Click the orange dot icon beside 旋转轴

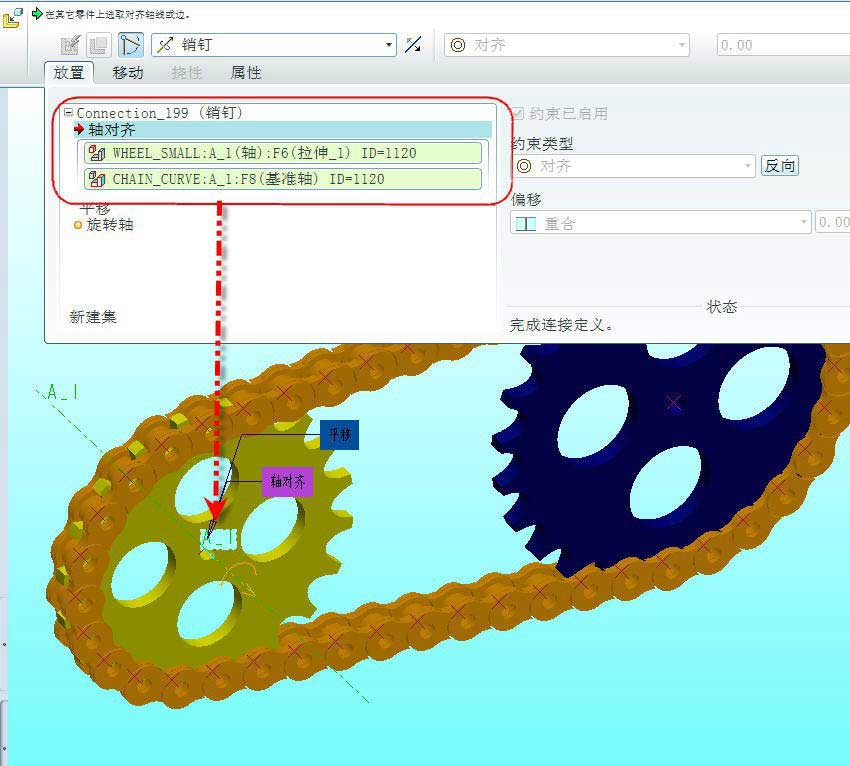pos(77,225)
